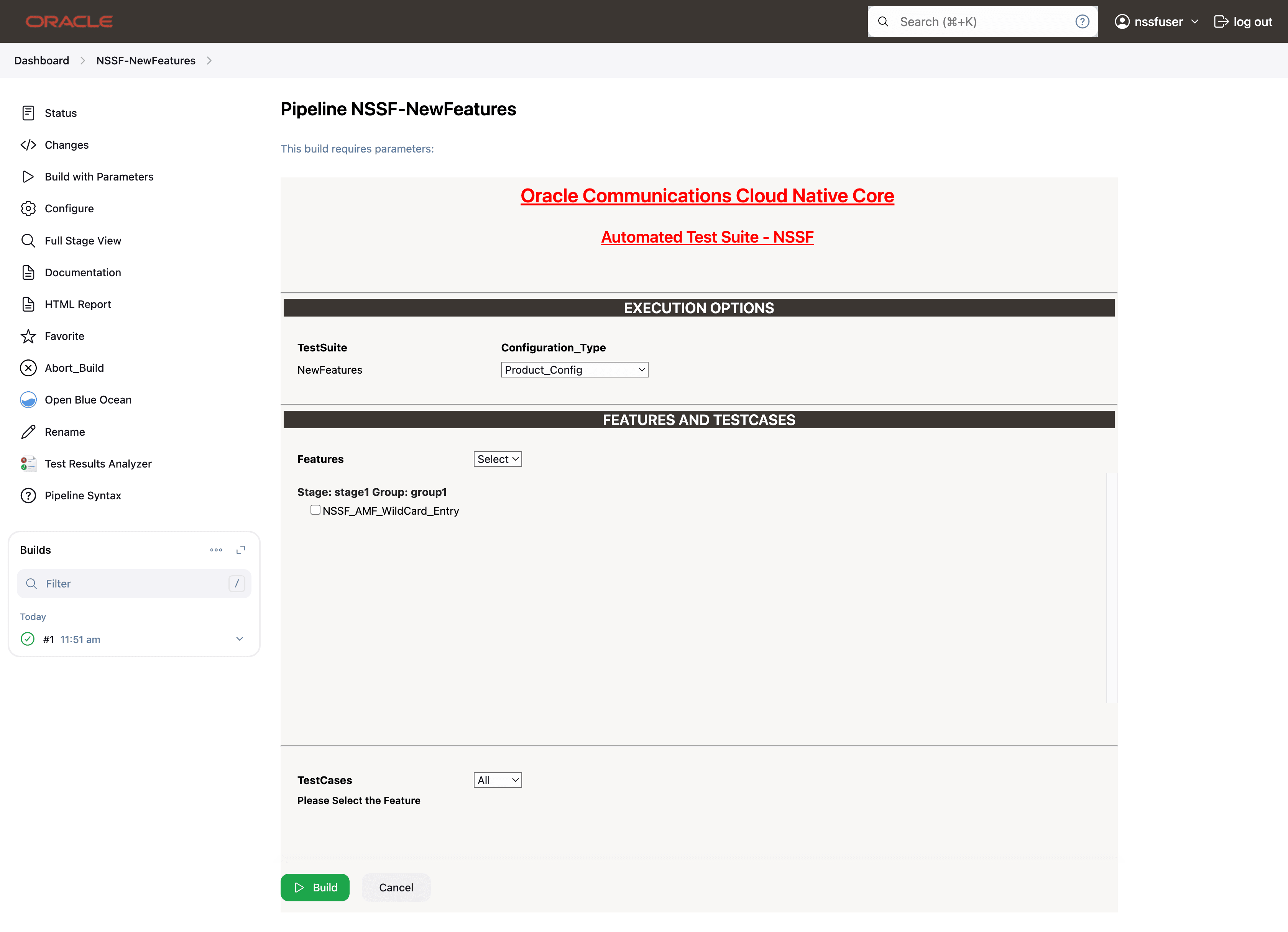Click the Configure gear icon

pos(28,208)
